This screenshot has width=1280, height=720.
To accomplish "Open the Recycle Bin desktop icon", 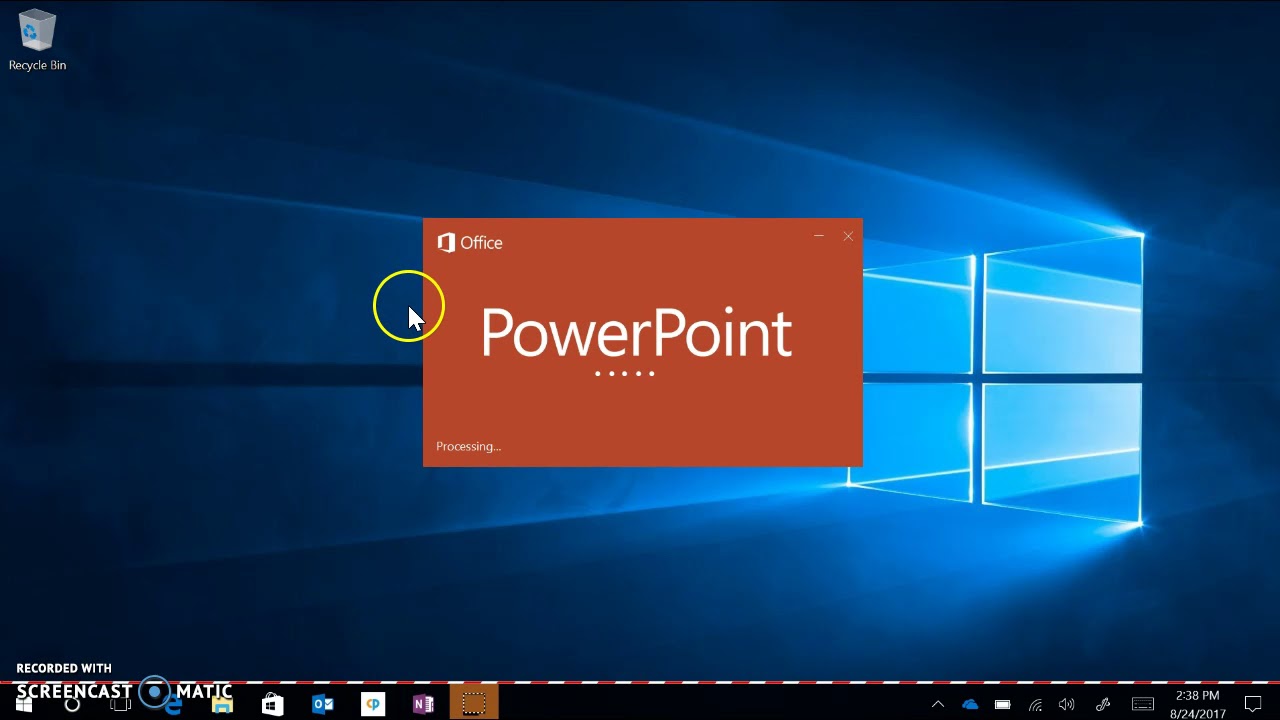I will pos(37,42).
